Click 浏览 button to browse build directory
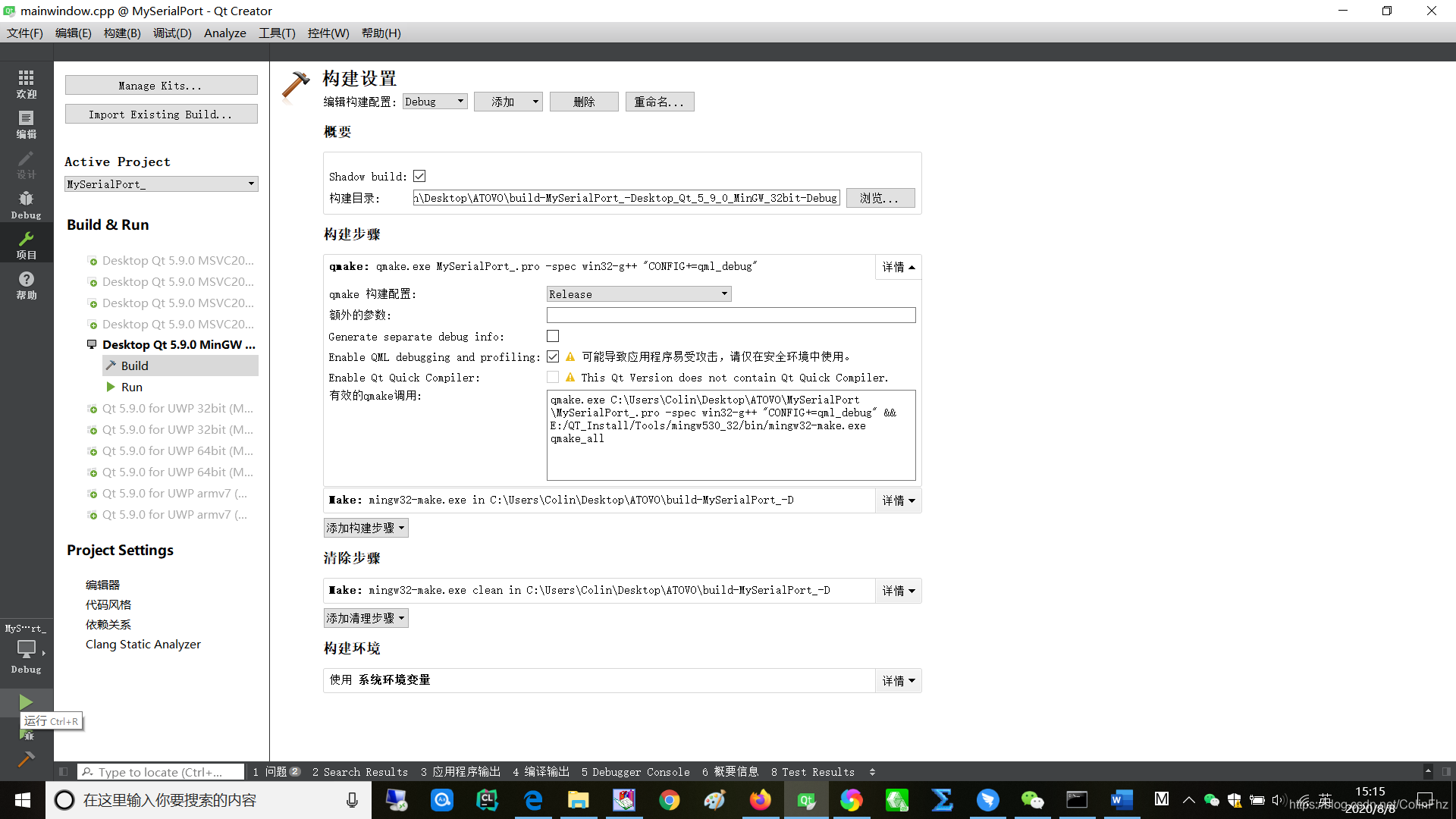 (x=879, y=197)
